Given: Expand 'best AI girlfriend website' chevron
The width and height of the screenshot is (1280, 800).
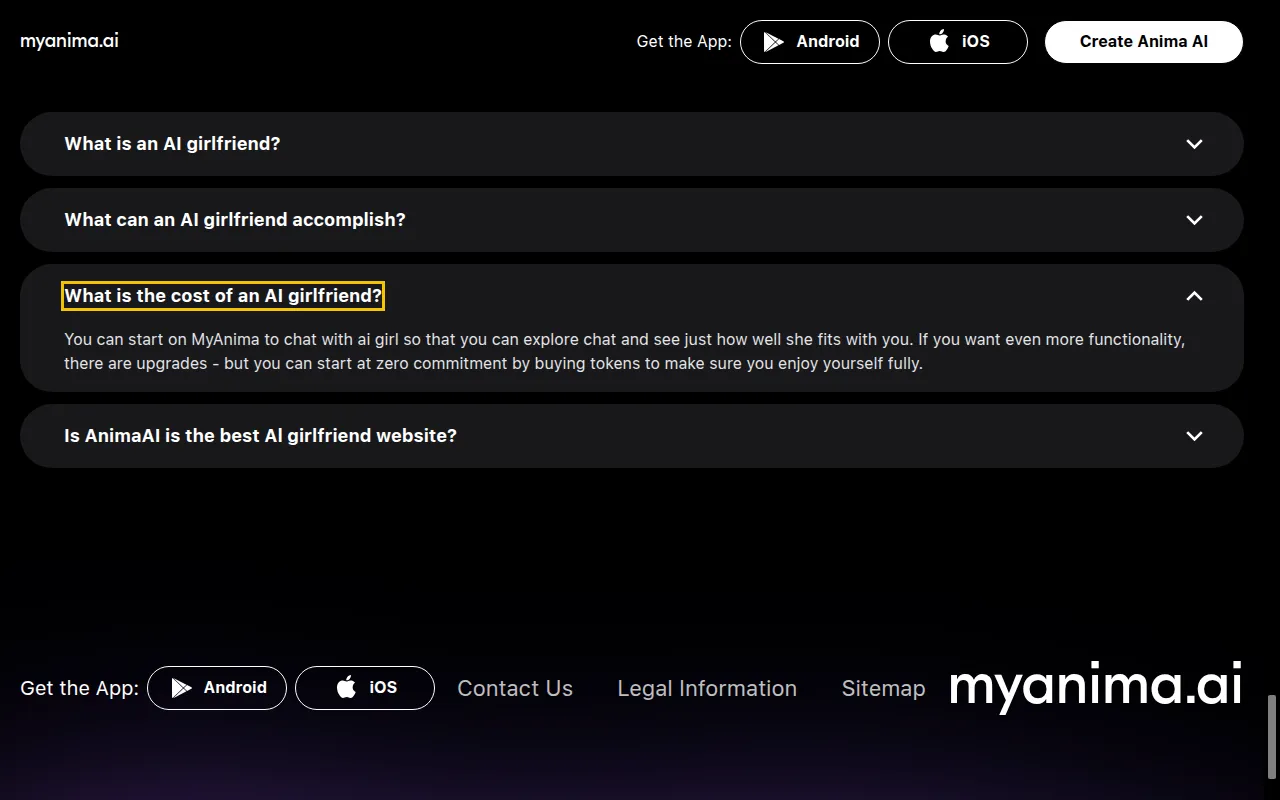Looking at the screenshot, I should point(1194,436).
